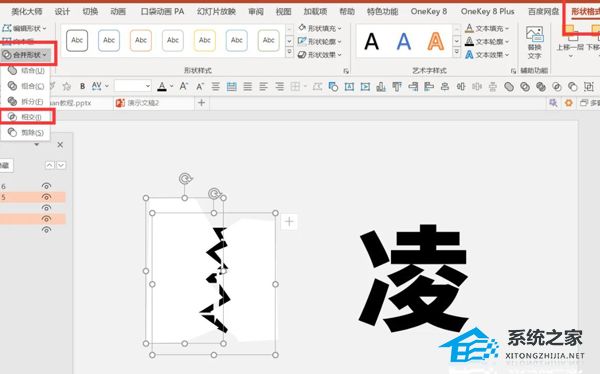Click the 替换文字 (Alt Text) button
The width and height of the screenshot is (600, 374).
pos(535,42)
